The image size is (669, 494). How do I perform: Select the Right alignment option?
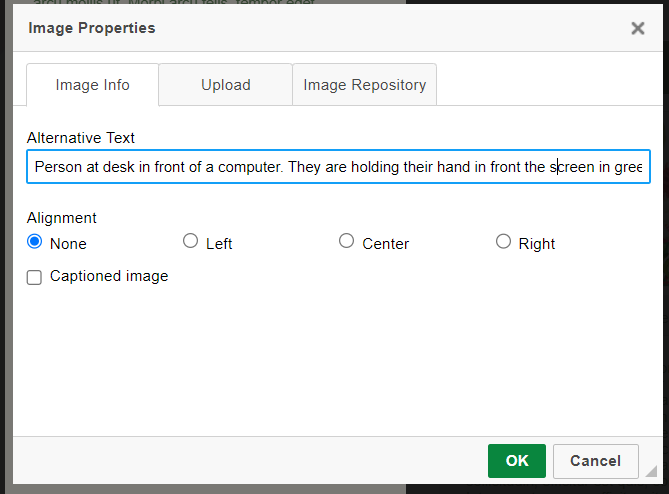[503, 241]
